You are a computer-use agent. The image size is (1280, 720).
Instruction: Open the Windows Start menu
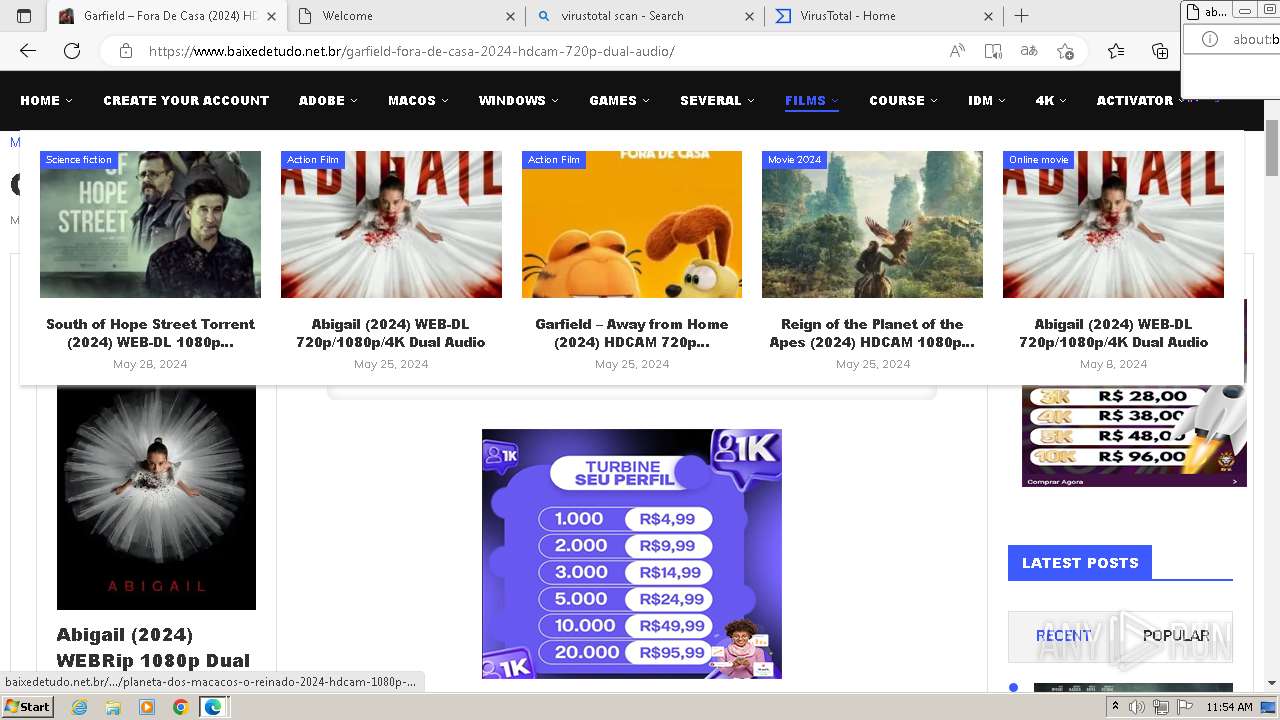pyautogui.click(x=27, y=706)
